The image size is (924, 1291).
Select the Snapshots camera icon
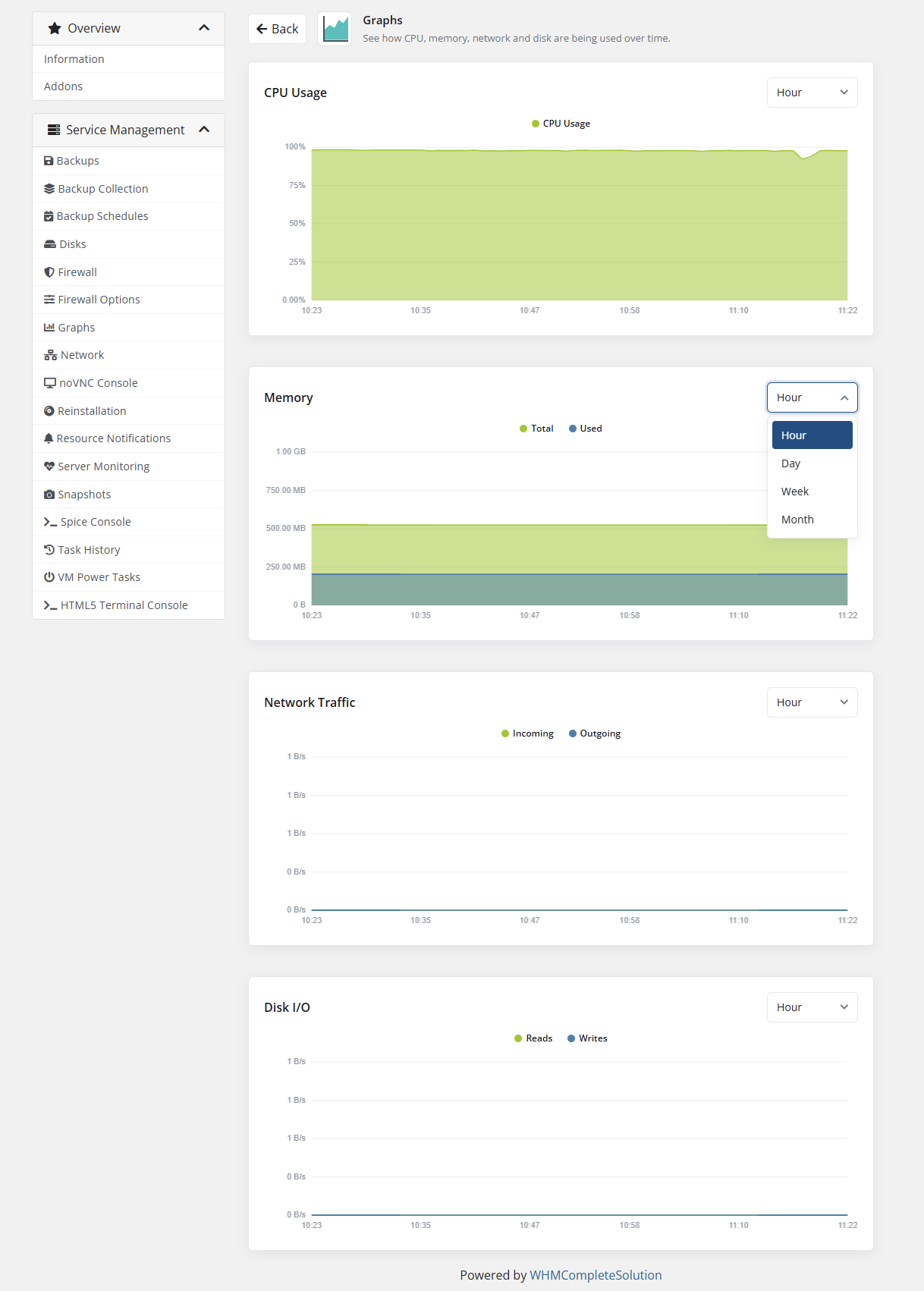[x=49, y=495]
